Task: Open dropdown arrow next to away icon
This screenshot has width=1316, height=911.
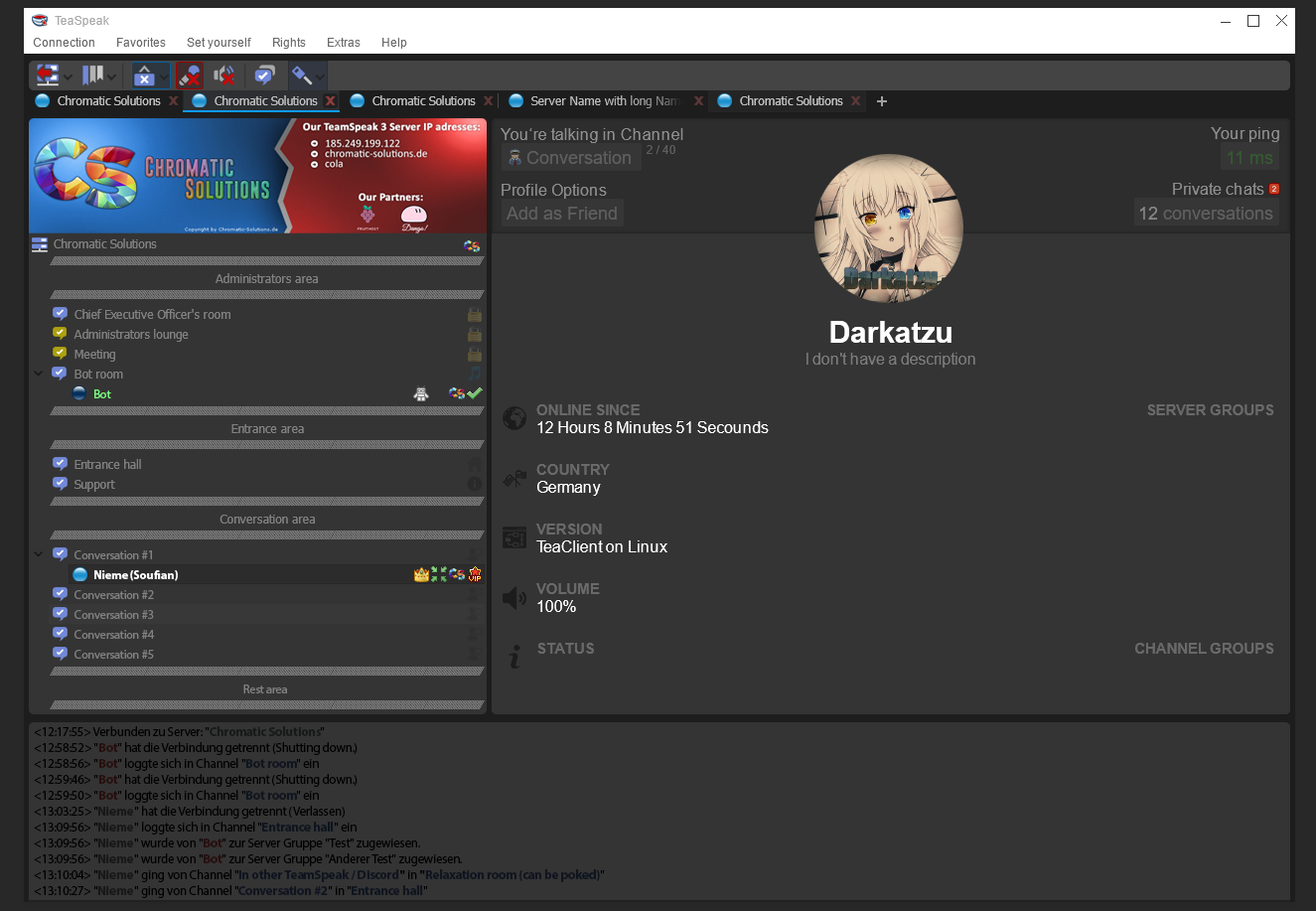Action: (164, 76)
